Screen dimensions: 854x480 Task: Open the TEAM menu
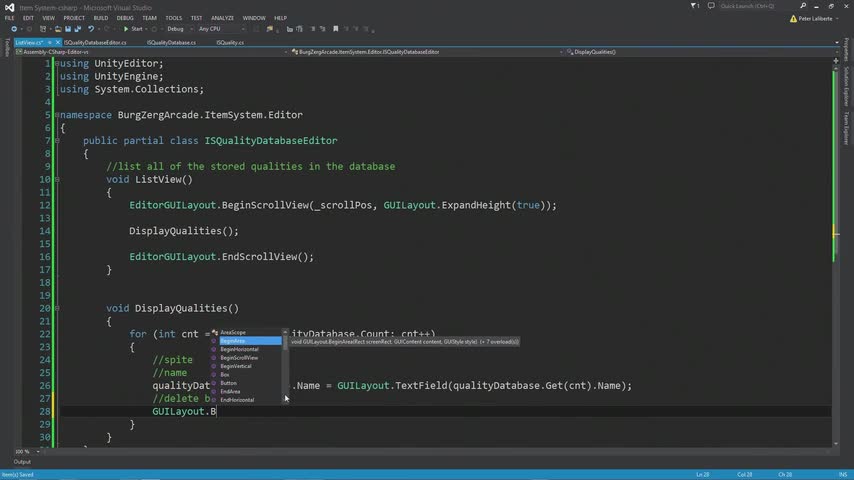pyautogui.click(x=149, y=18)
